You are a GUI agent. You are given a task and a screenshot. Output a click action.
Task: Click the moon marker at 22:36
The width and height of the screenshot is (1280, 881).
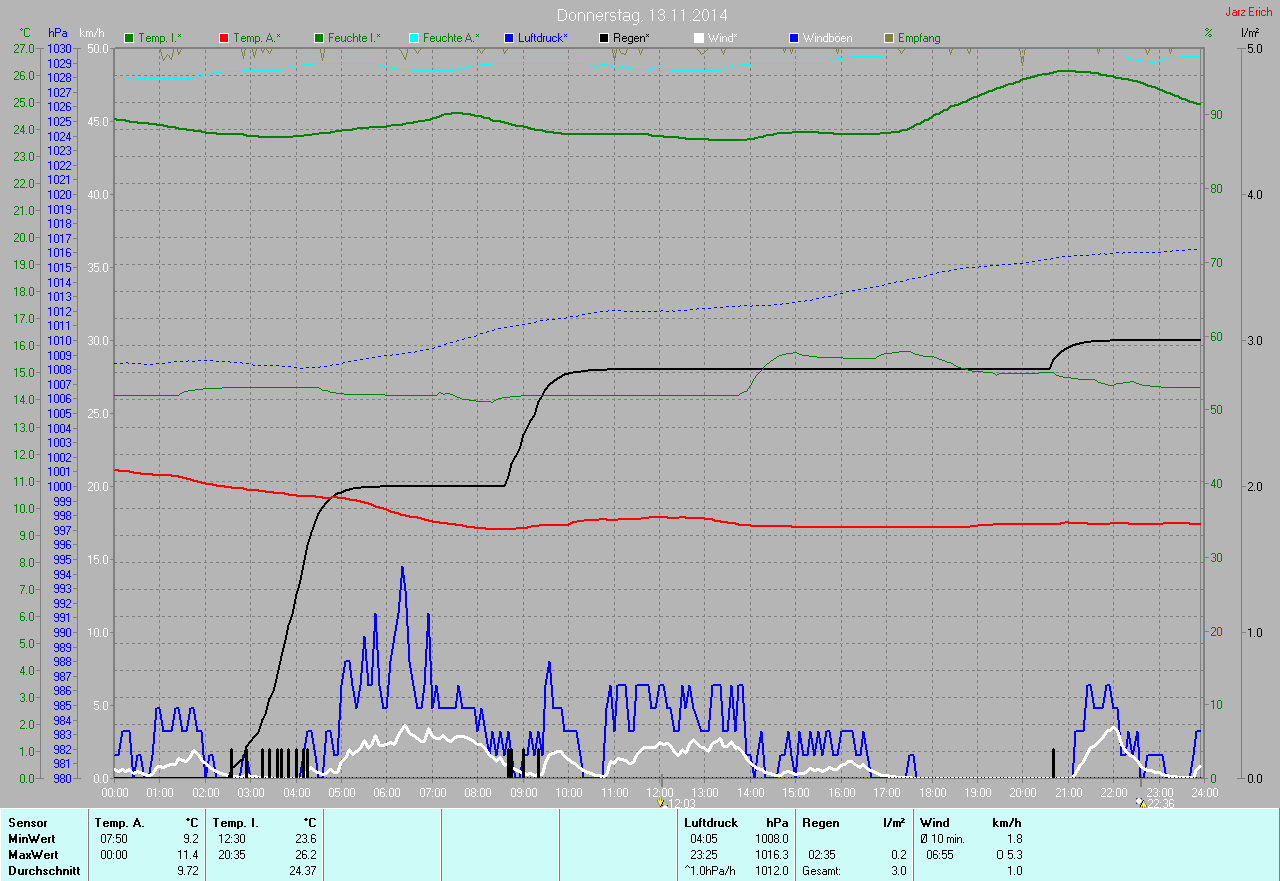[1141, 802]
